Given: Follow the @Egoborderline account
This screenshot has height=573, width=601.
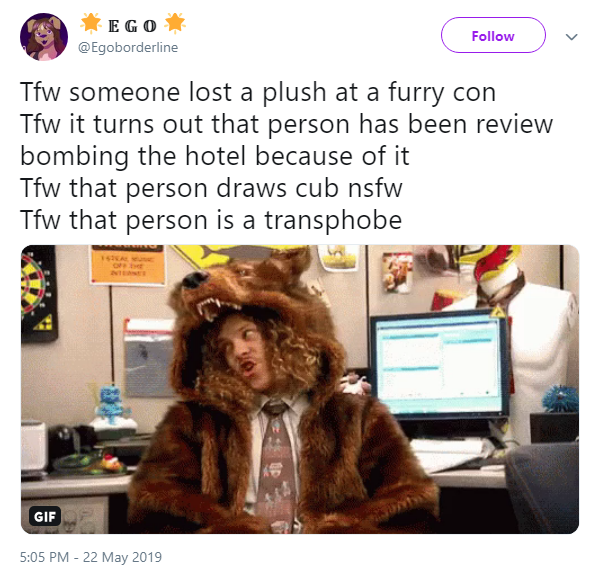Looking at the screenshot, I should coord(493,35).
